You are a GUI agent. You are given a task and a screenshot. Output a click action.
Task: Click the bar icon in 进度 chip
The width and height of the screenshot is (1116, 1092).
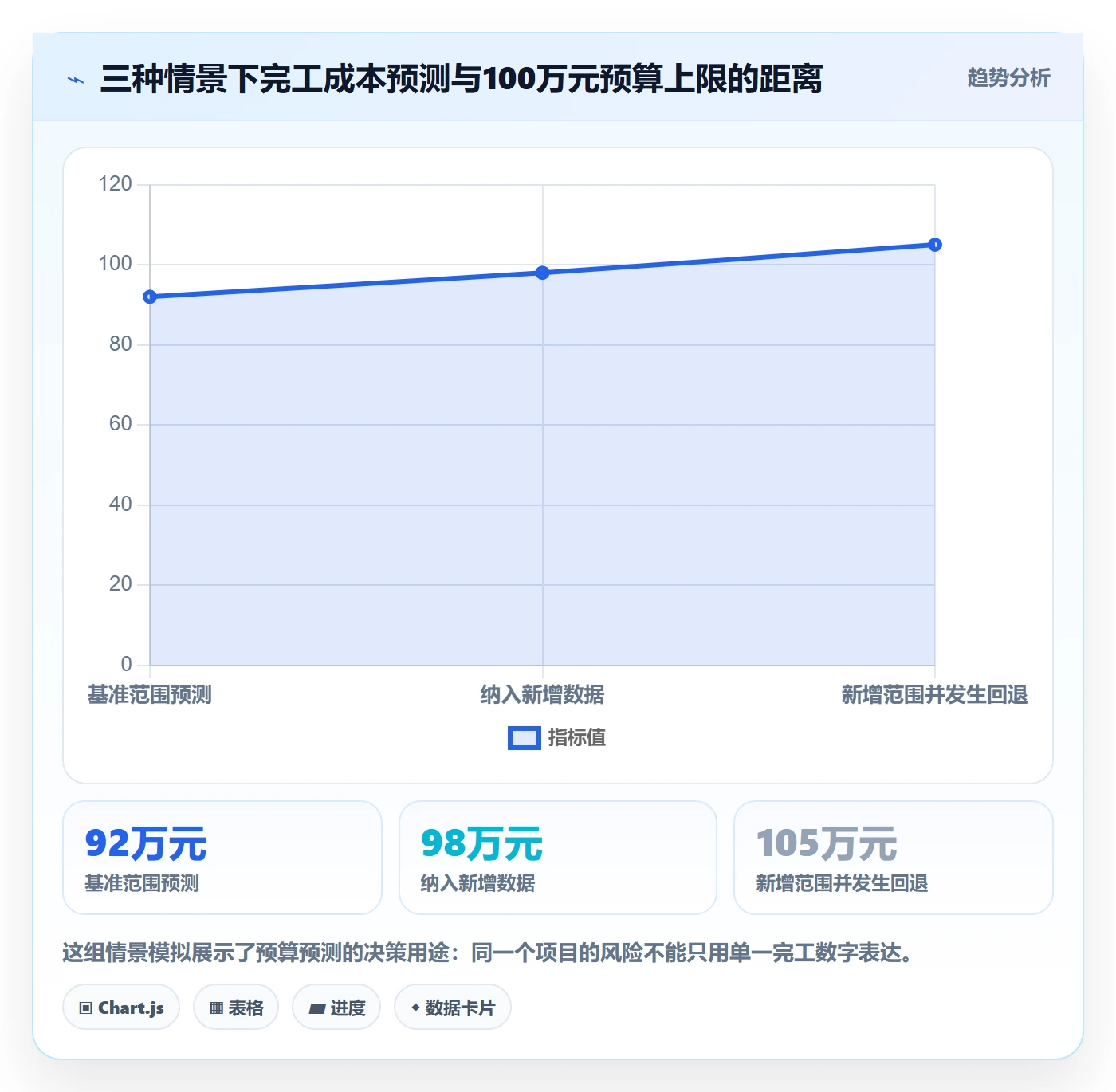[316, 1009]
